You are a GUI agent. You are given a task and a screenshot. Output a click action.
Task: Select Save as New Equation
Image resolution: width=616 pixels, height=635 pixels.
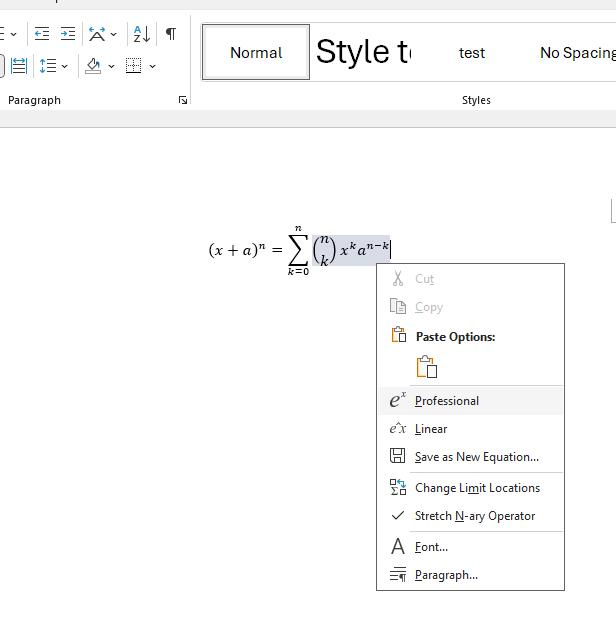click(471, 456)
